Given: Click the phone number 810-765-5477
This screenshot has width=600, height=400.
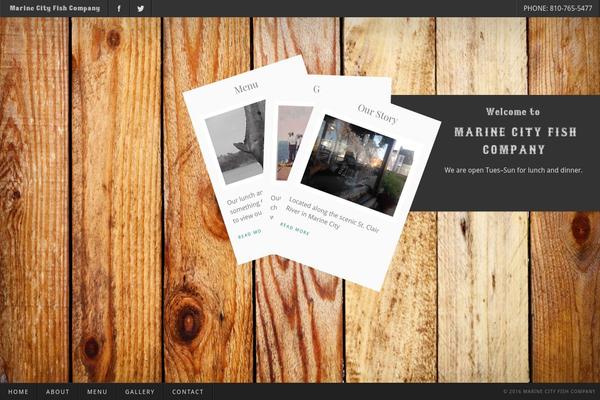Looking at the screenshot, I should coord(558,8).
